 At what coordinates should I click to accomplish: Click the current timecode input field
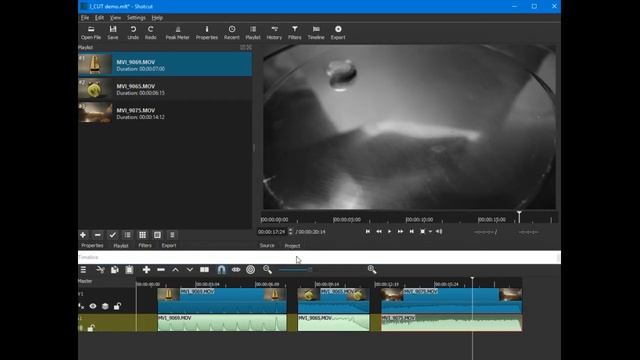(x=272, y=231)
